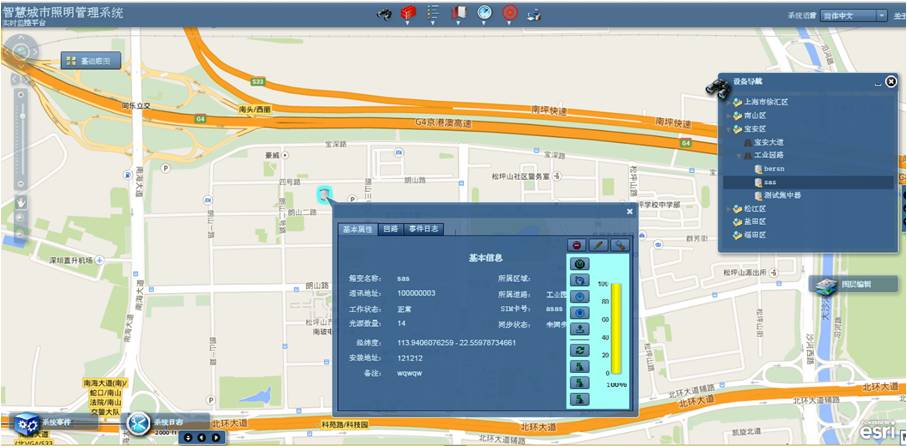Screen dimensions: 907x447
Task: Click the 基础底图 basemap button
Action: [92, 61]
